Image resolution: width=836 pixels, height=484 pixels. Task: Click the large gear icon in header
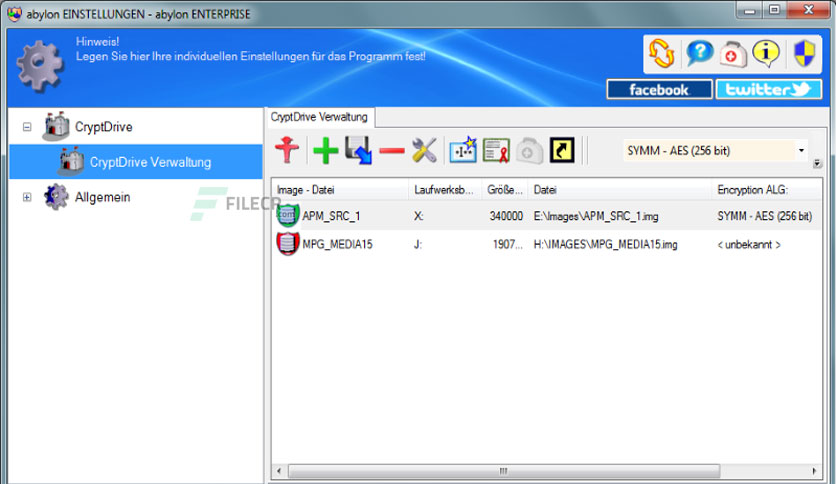pos(39,66)
